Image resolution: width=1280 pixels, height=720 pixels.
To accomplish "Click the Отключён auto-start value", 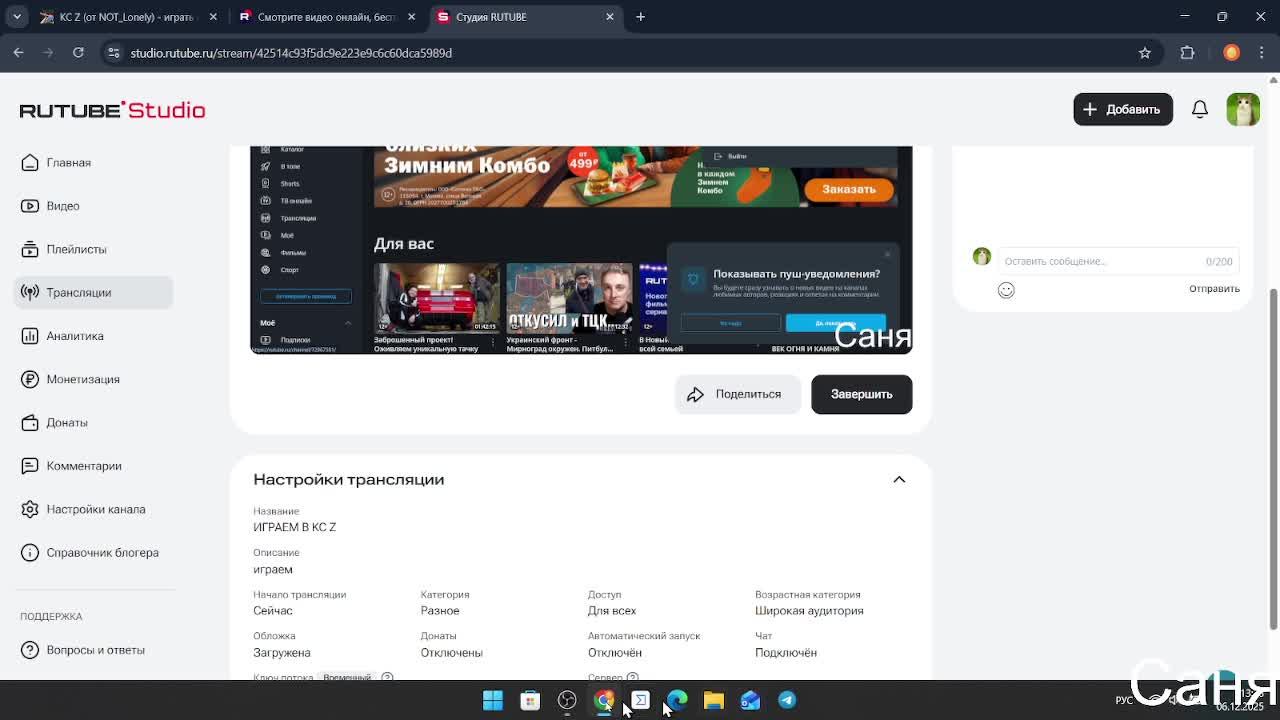I will 615,653.
